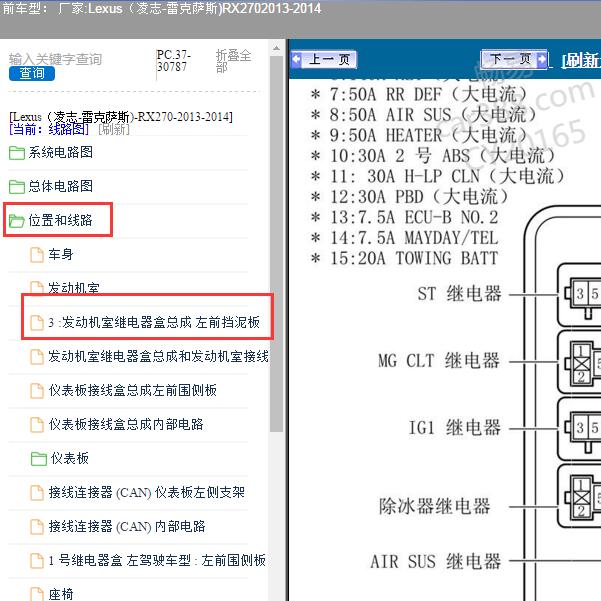Click 折叠全部 to collapse all
Screen dimensions: 601x601
point(233,61)
